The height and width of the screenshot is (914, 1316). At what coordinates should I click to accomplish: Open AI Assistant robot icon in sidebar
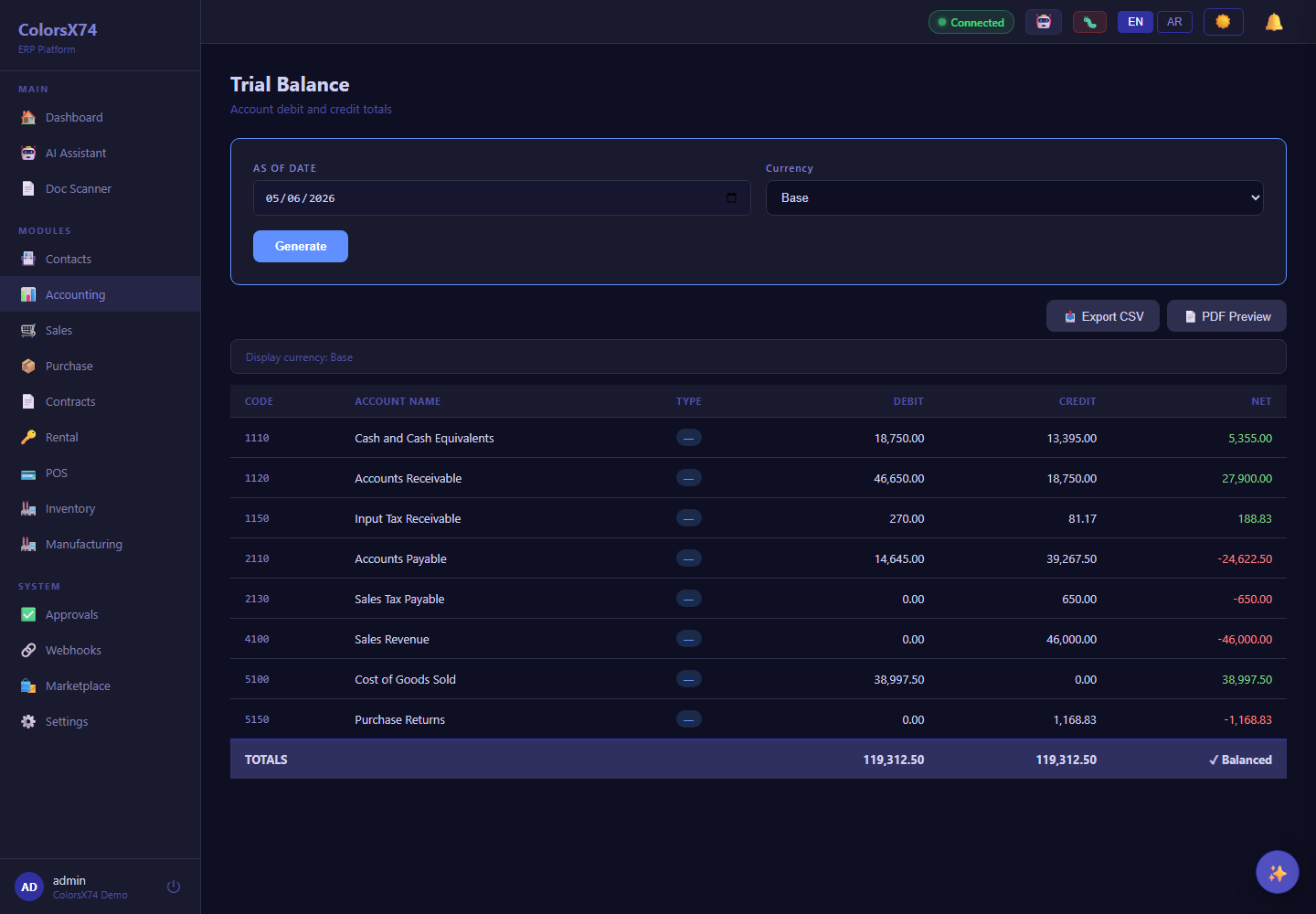click(28, 153)
